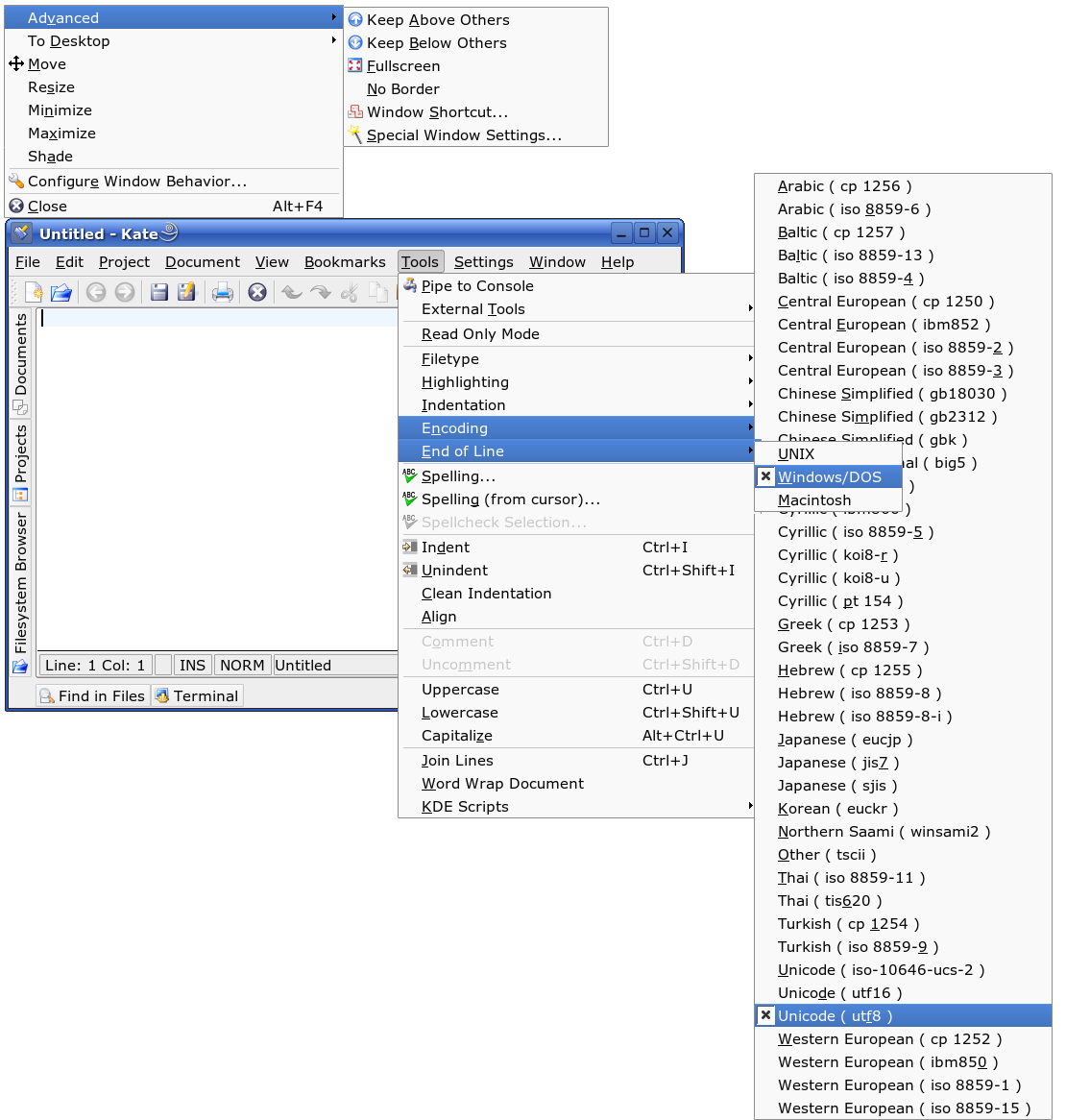Switch to Projects sidebar tab
1066x1120 pixels.
tap(20, 463)
